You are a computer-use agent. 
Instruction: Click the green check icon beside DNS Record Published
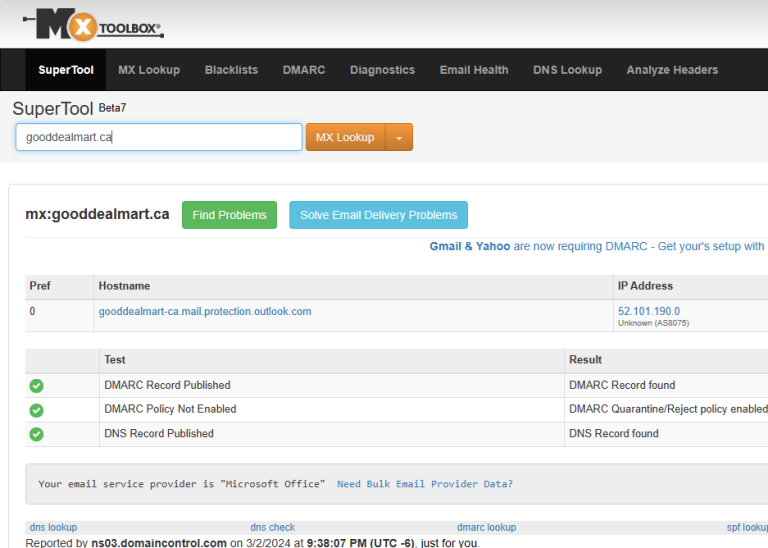(36, 434)
